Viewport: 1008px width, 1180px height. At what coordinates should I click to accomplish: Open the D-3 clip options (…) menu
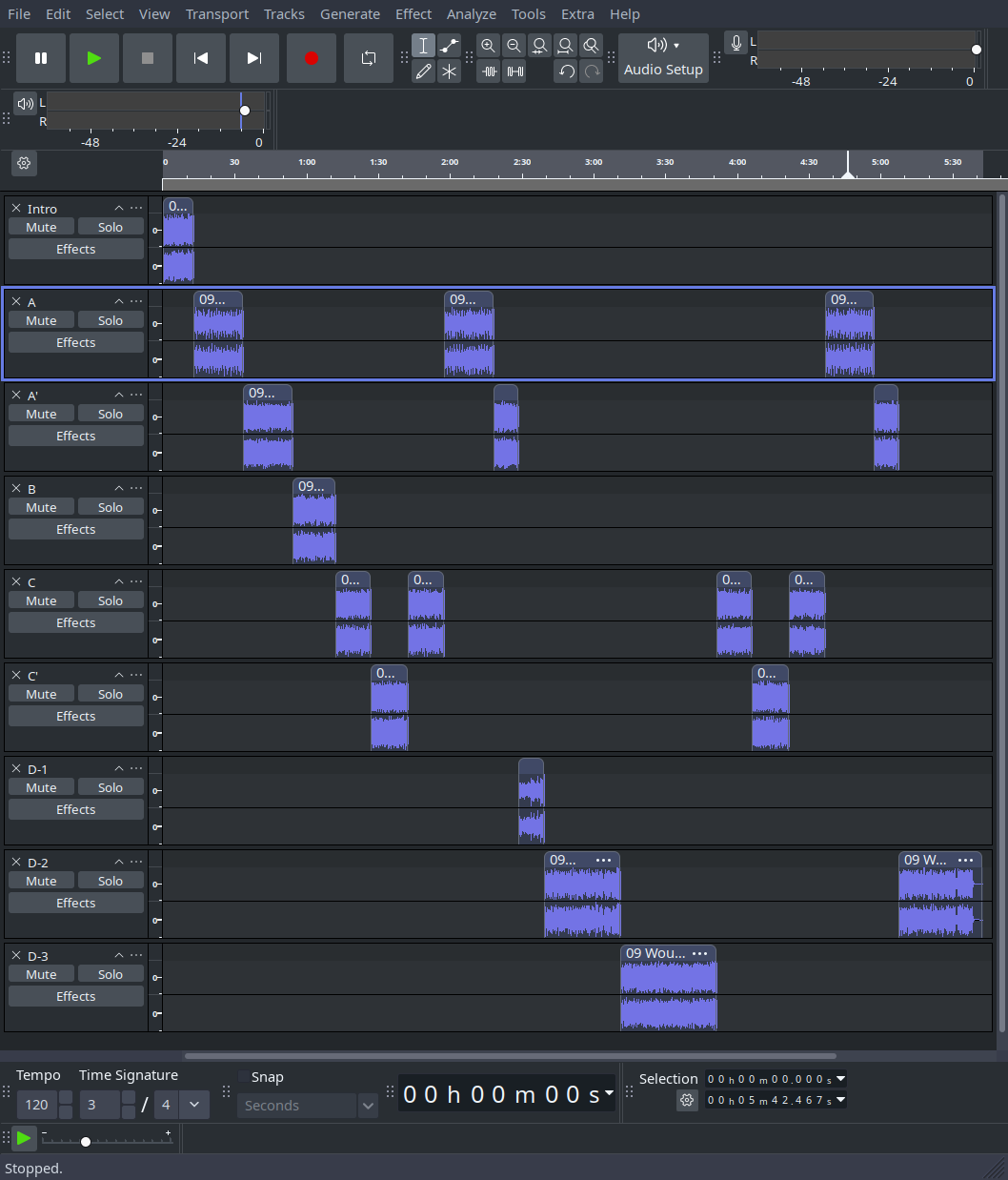(700, 953)
